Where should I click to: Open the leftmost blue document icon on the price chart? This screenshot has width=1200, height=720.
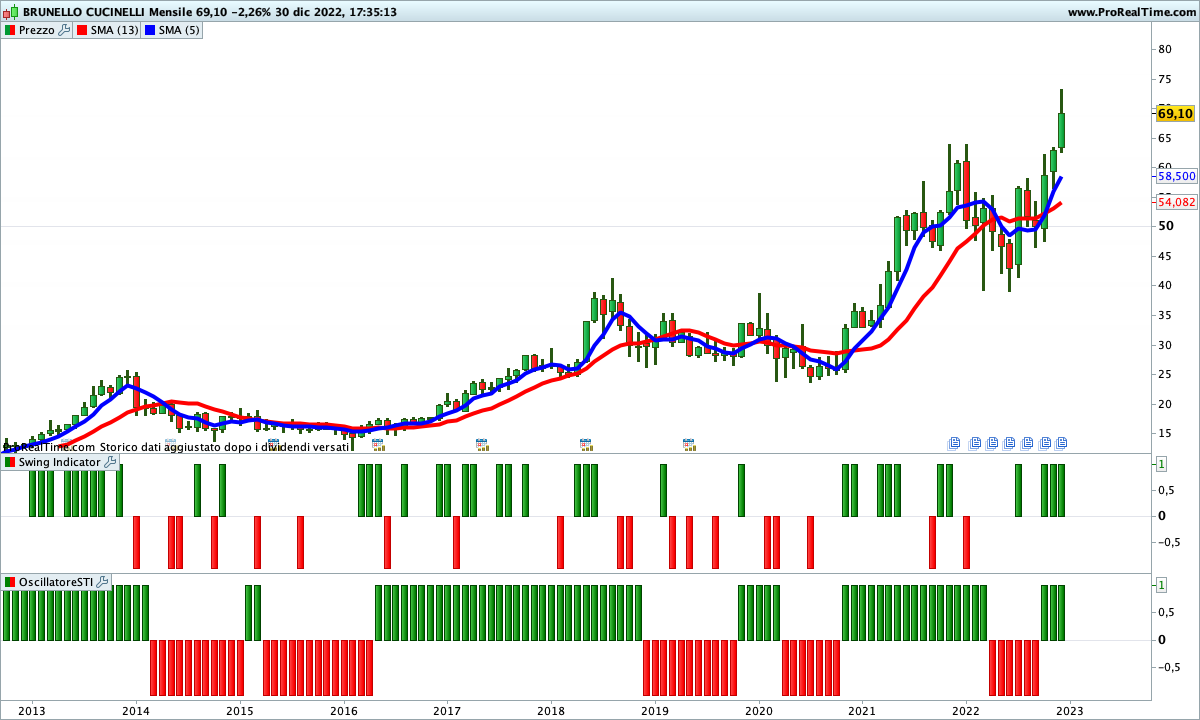954,442
